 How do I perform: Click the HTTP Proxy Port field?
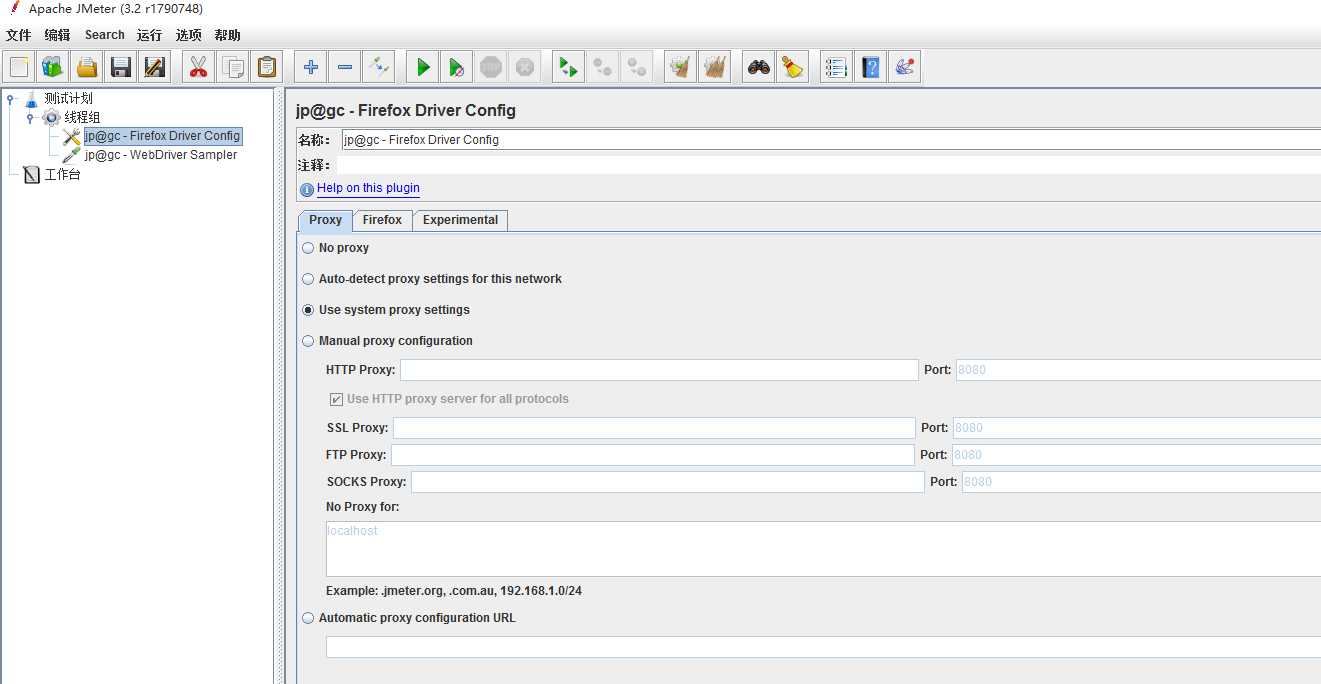[x=1138, y=370]
